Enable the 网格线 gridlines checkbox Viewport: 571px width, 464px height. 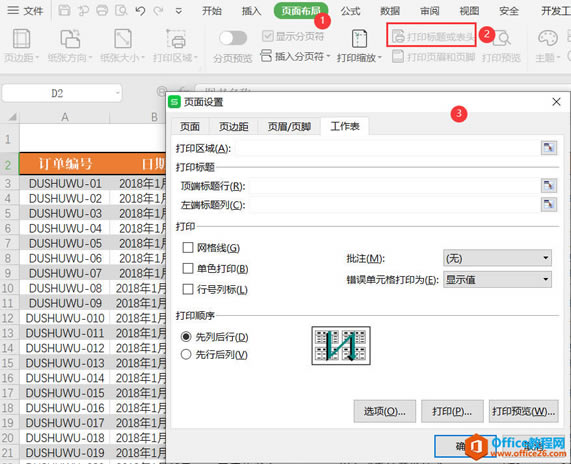188,248
